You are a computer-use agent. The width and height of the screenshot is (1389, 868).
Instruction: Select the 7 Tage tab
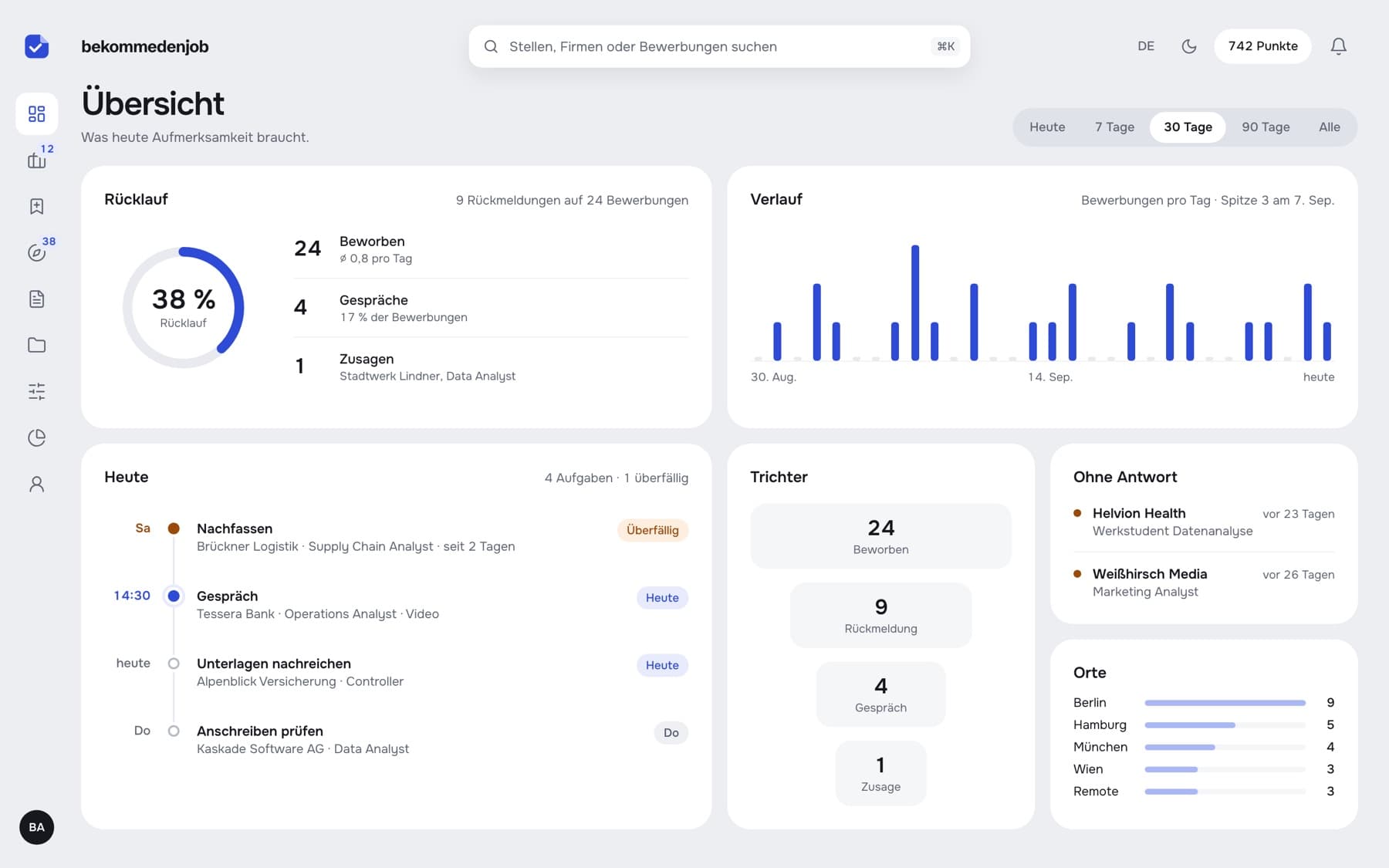pos(1114,127)
